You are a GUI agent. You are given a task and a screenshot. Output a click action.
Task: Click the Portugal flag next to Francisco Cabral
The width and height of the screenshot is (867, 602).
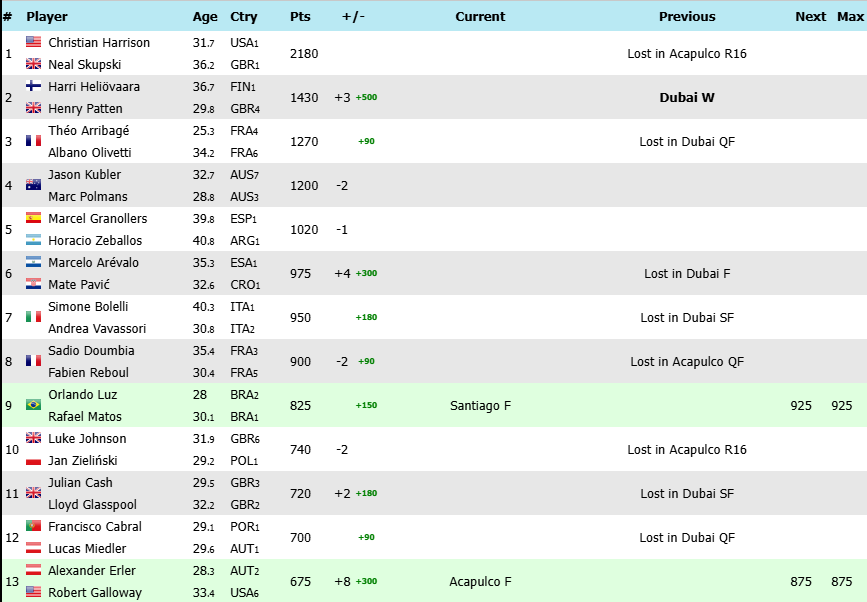point(33,527)
